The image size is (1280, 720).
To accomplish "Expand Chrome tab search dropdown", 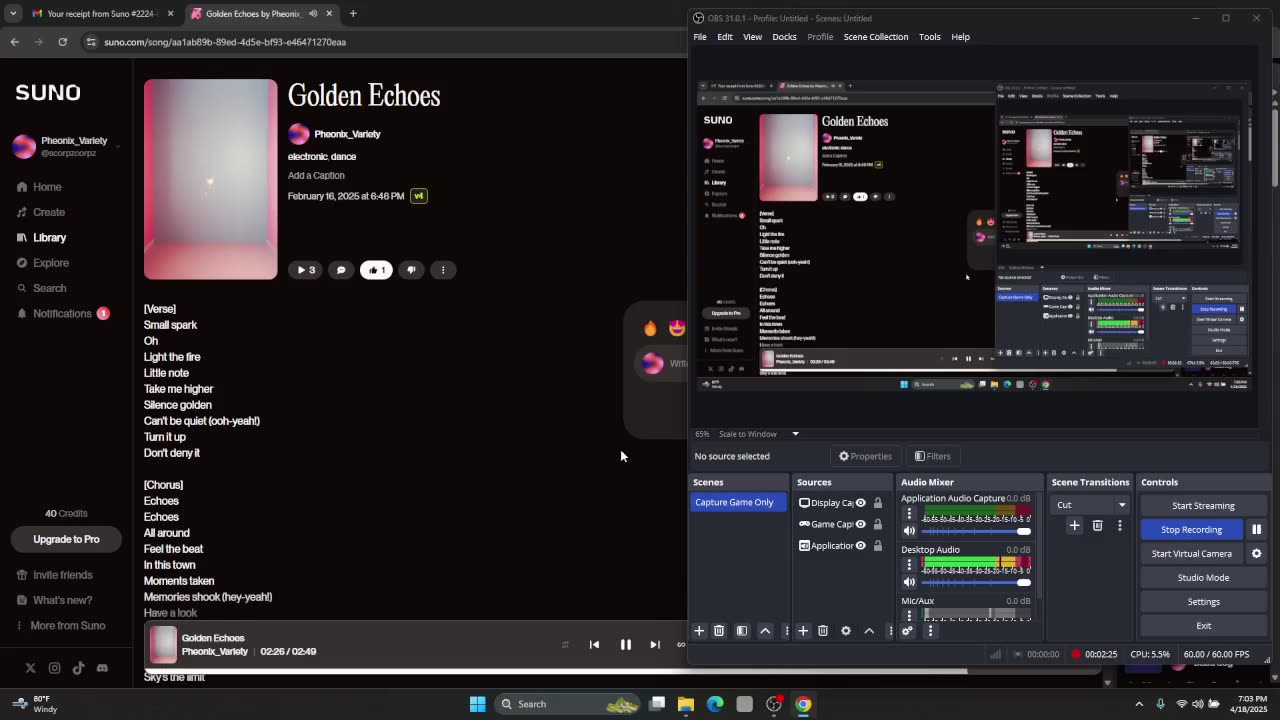I will pyautogui.click(x=13, y=14).
